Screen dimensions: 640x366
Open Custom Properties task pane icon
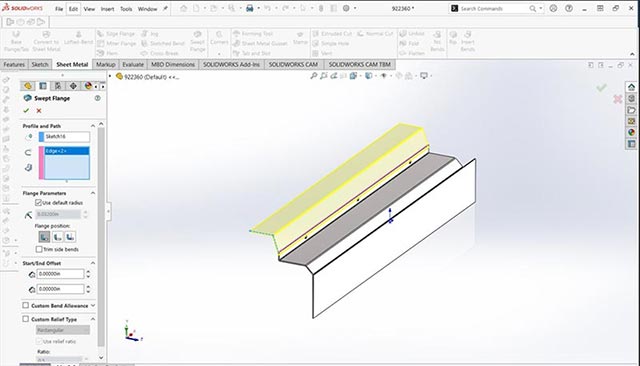click(x=631, y=144)
